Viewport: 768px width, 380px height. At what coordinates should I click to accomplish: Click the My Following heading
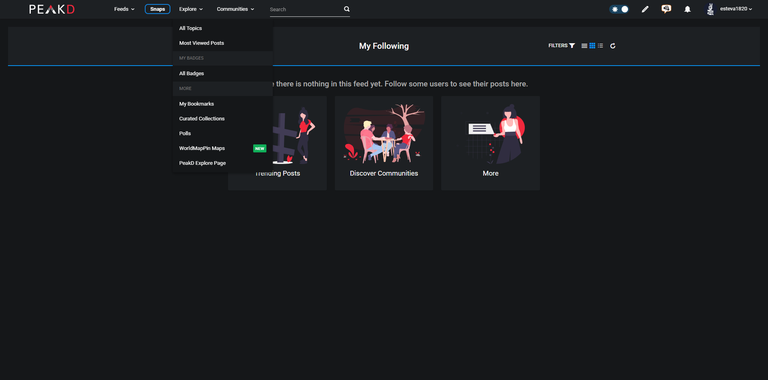coord(384,46)
